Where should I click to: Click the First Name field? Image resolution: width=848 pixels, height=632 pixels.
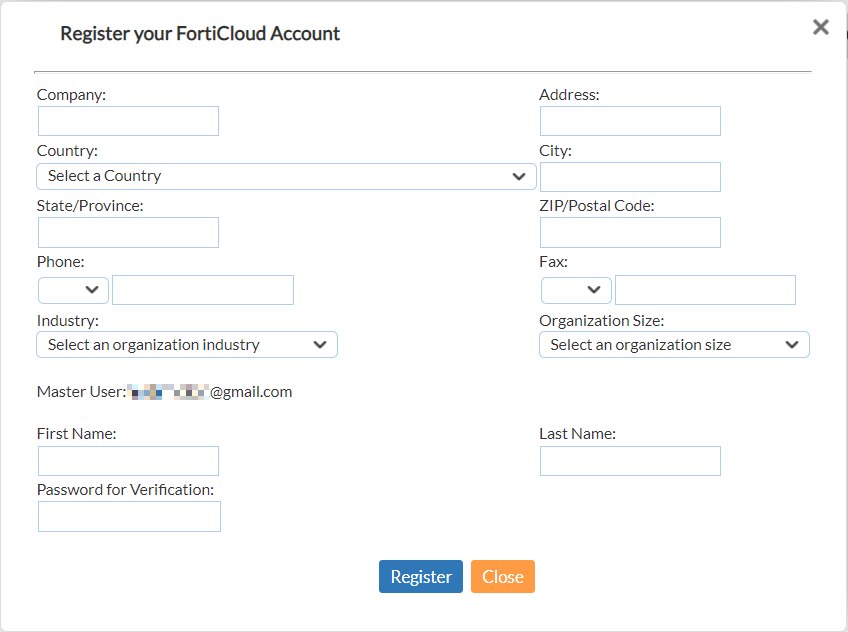click(x=128, y=460)
